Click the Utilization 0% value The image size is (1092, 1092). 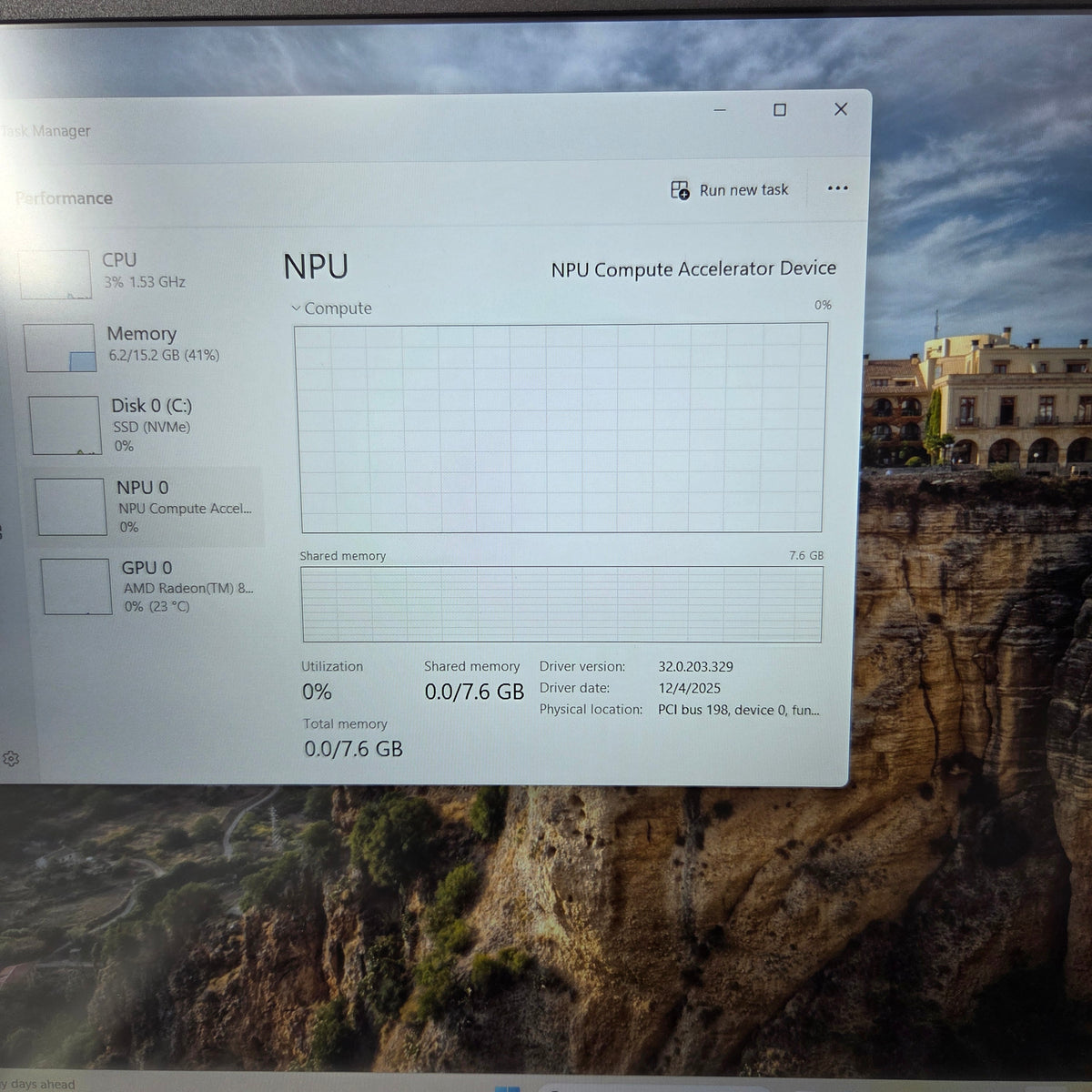pyautogui.click(x=317, y=692)
